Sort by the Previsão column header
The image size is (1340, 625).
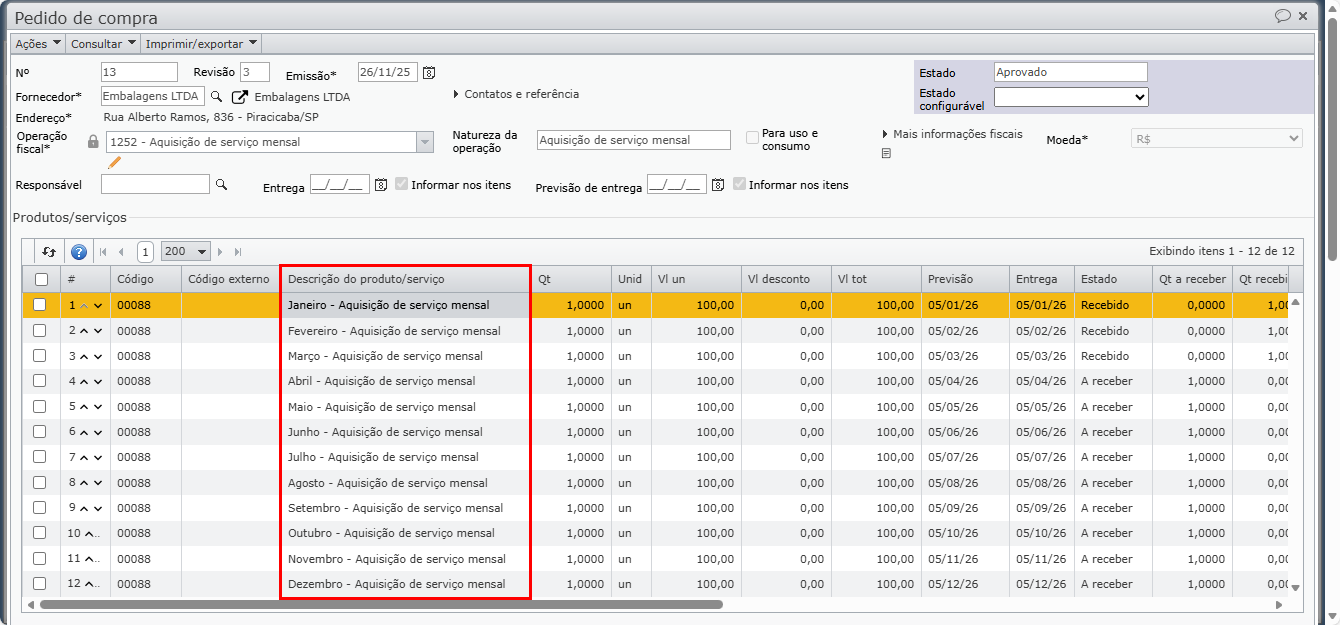coord(950,280)
